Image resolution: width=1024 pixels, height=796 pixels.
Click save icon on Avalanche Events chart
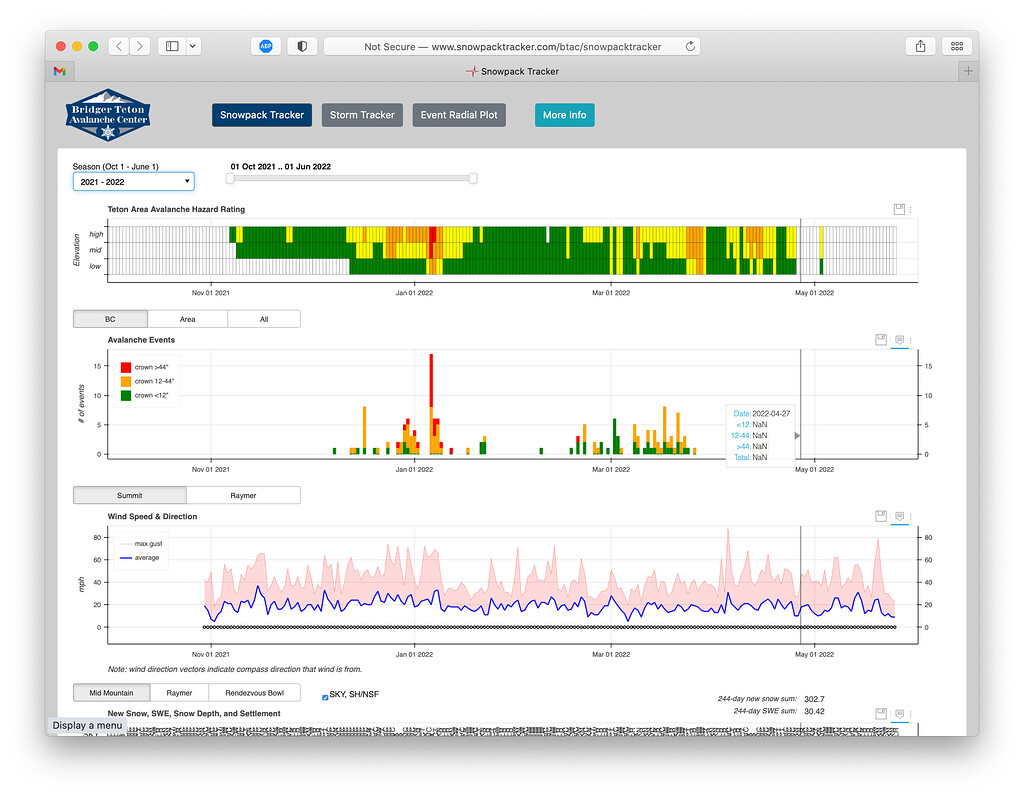click(x=881, y=340)
